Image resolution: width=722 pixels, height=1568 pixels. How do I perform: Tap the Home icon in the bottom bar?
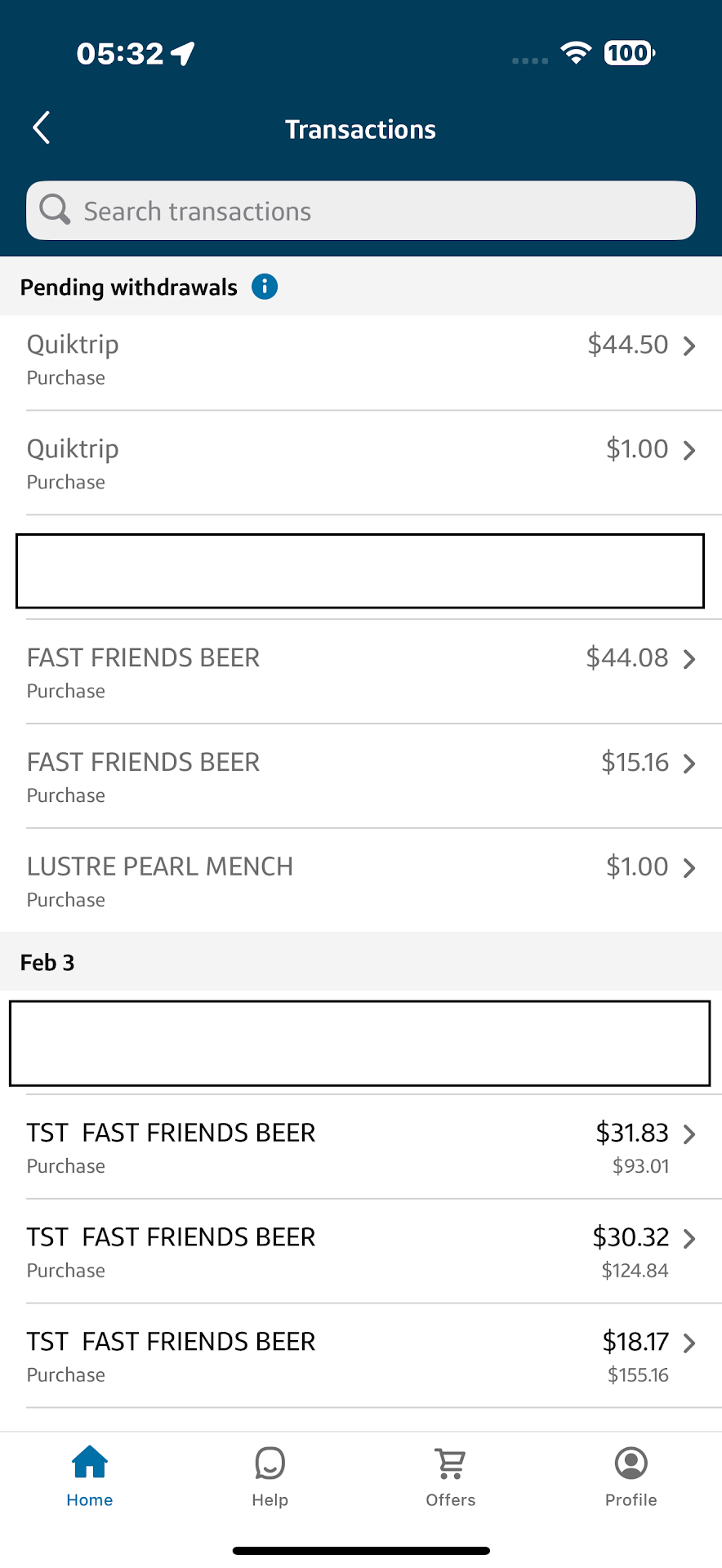(90, 1462)
